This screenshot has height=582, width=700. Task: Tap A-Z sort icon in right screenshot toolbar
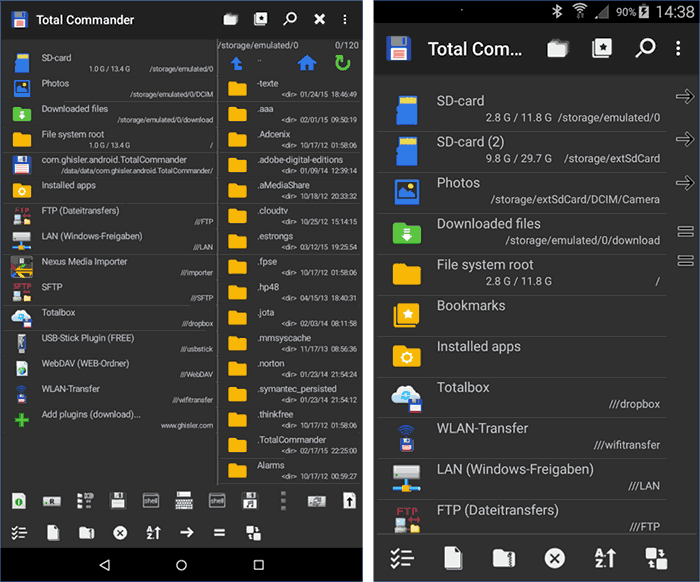[605, 558]
